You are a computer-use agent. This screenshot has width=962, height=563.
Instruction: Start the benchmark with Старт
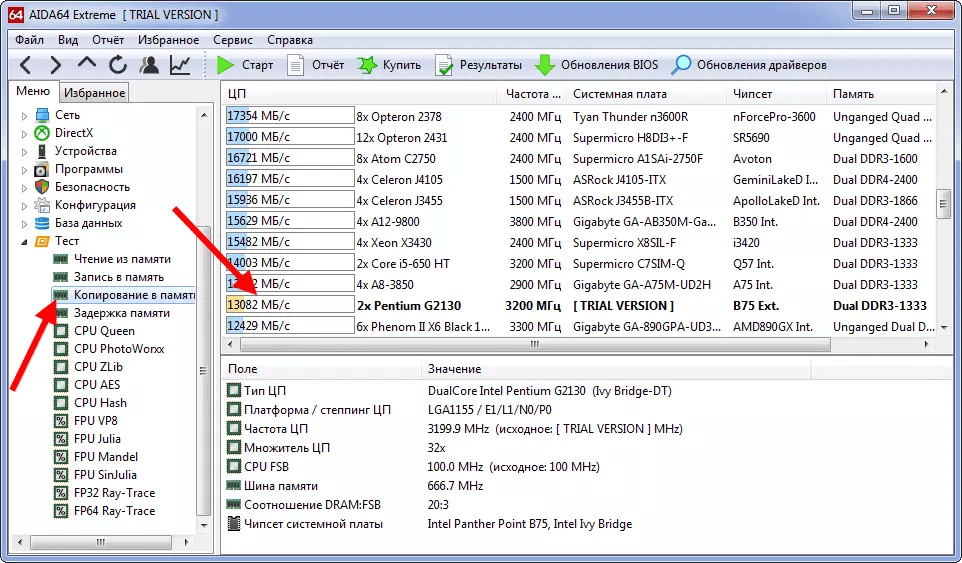(x=245, y=65)
